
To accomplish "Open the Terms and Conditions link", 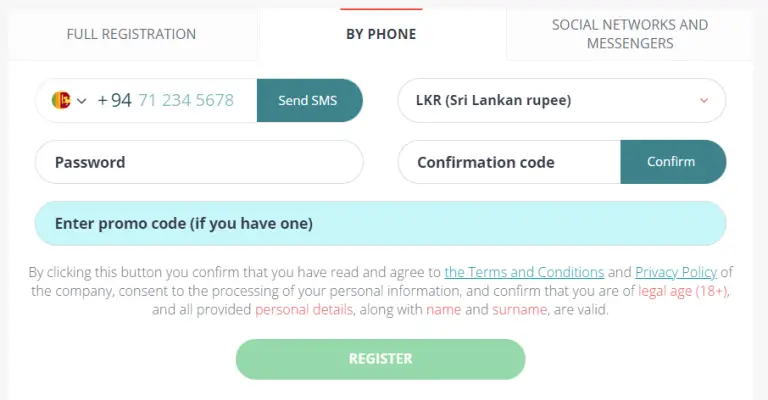I will point(524,272).
